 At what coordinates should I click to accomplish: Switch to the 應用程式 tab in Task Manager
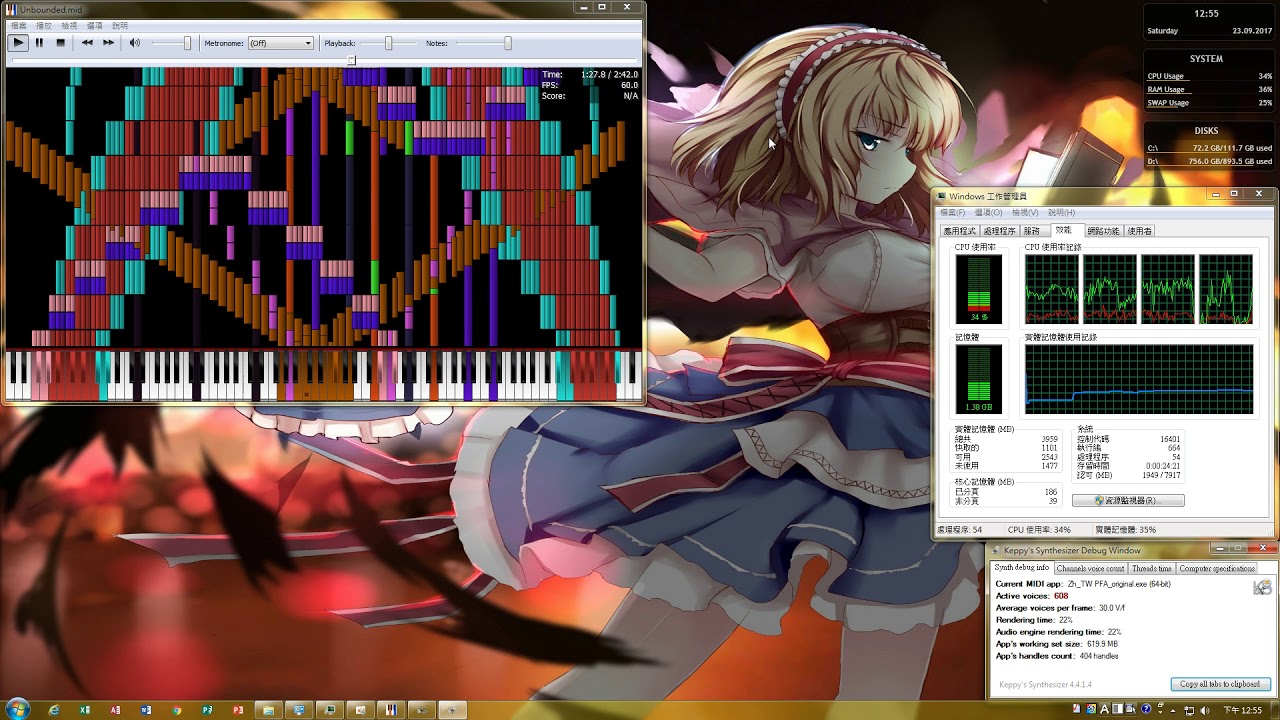tap(960, 231)
